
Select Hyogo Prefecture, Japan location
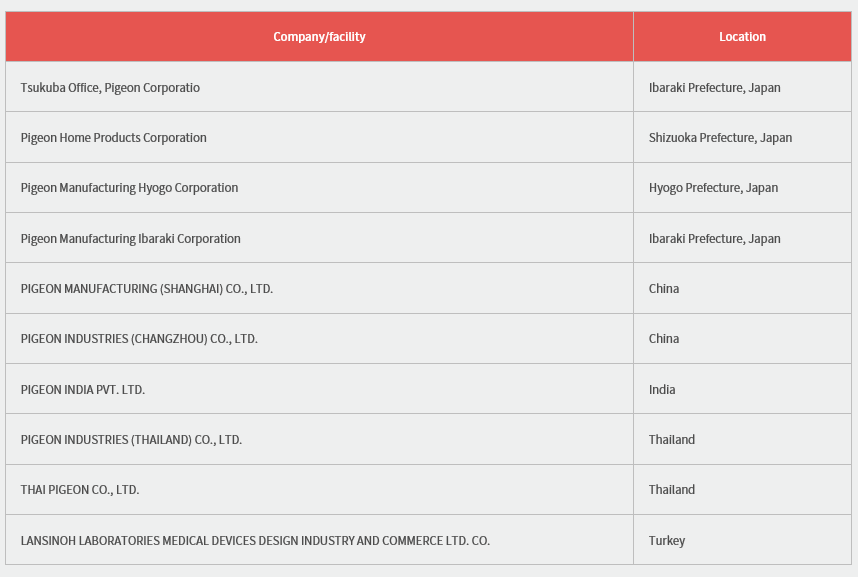coord(713,188)
